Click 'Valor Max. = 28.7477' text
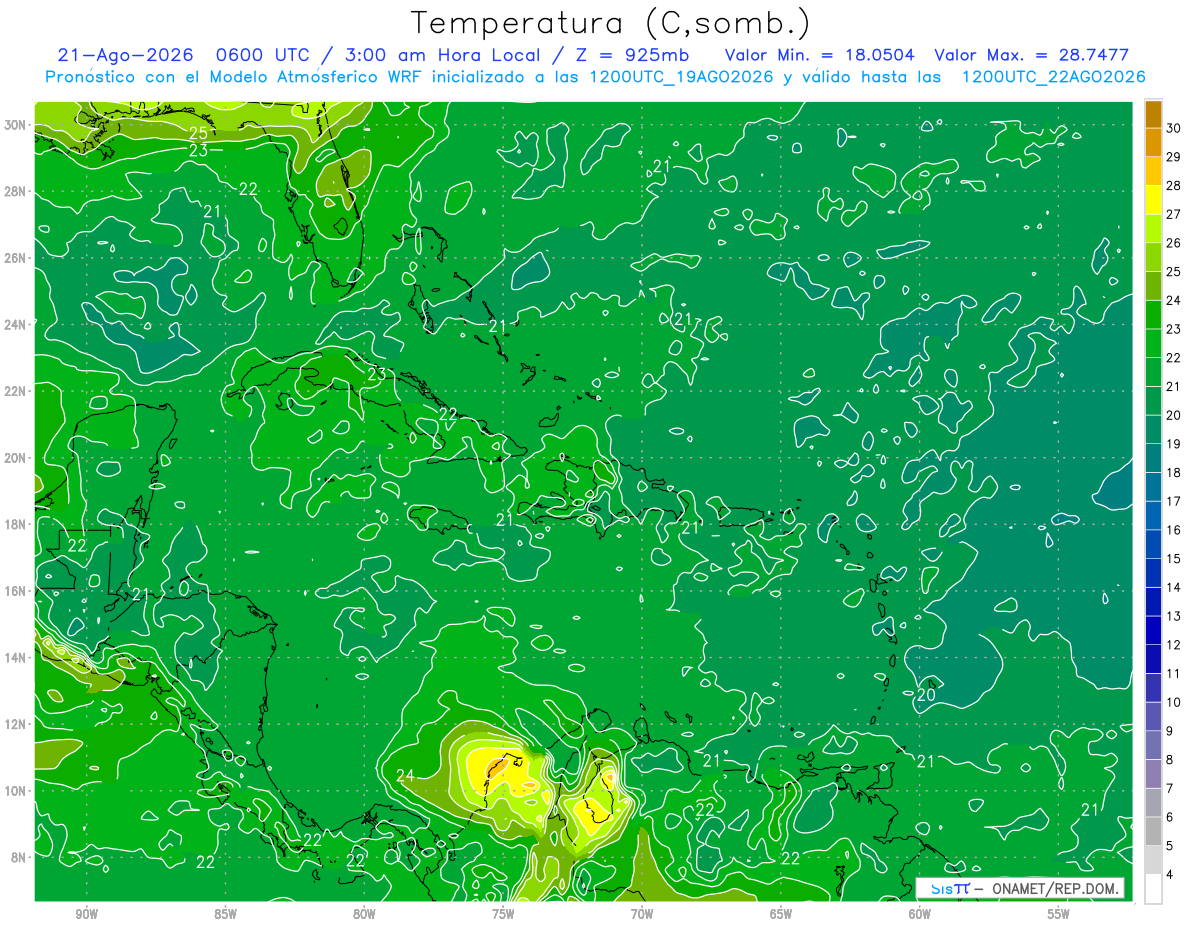This screenshot has height=927, width=1200. coord(1031,55)
